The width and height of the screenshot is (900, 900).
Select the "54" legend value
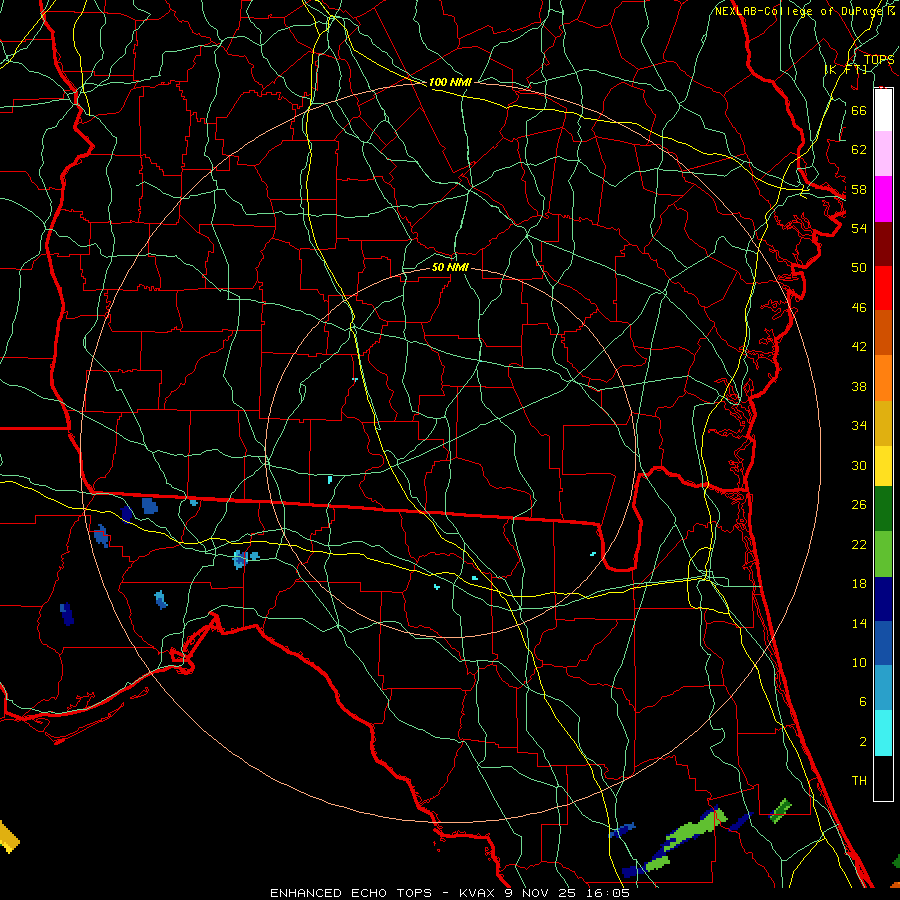[x=859, y=228]
